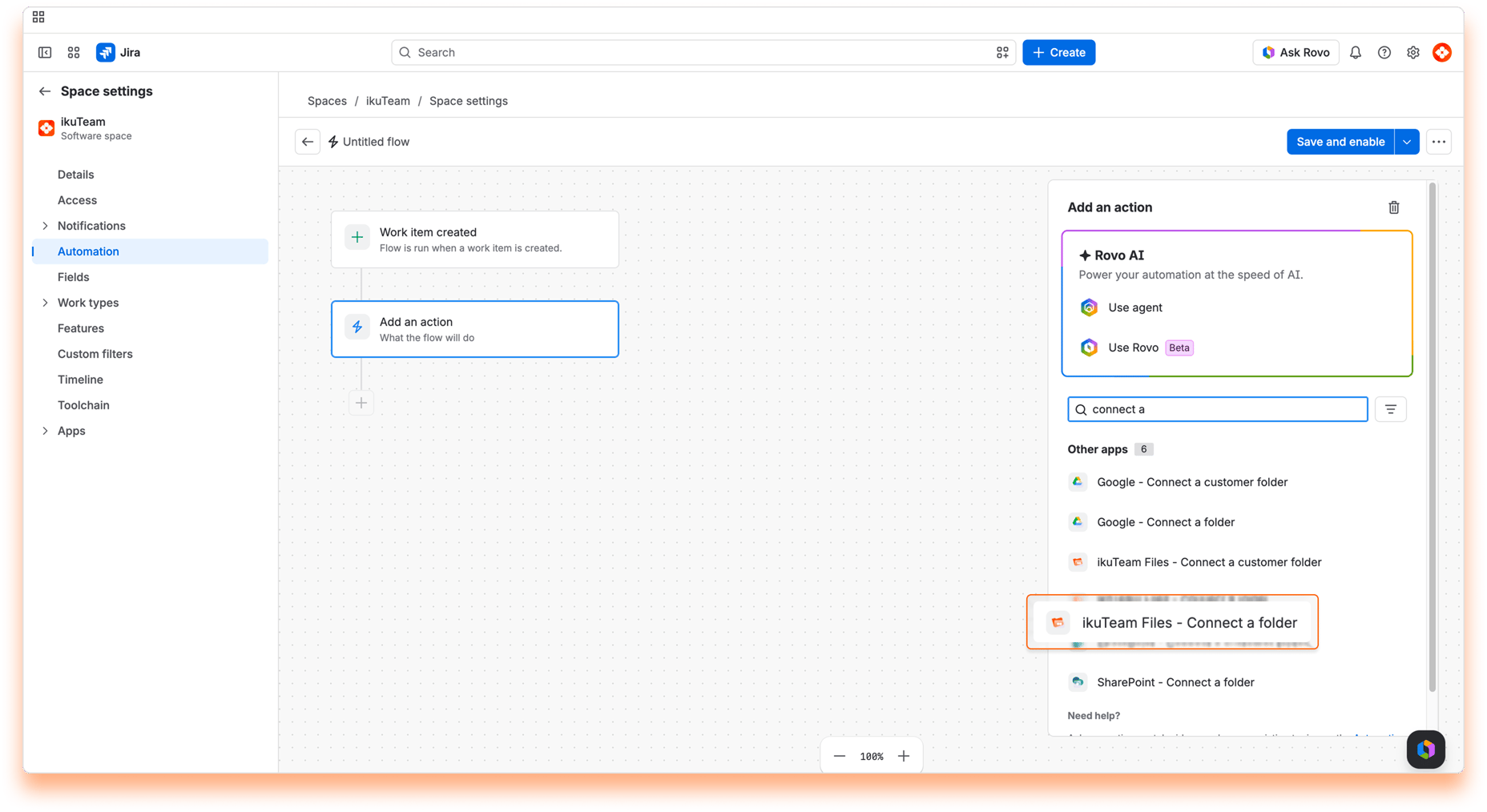This screenshot has height=812, width=1487.
Task: Select the Add an action step
Action: click(475, 329)
